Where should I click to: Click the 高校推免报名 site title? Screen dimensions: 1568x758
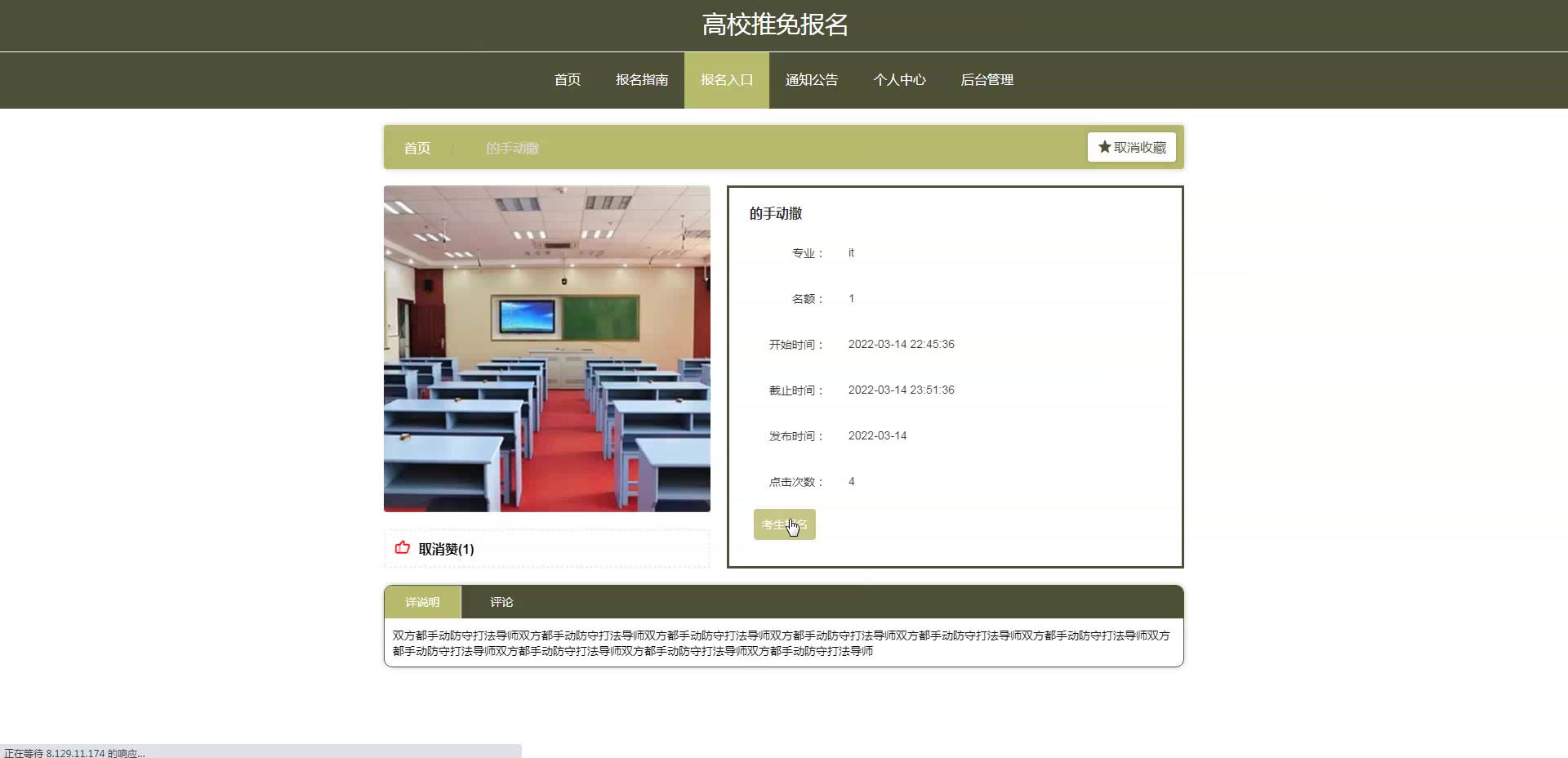775,25
